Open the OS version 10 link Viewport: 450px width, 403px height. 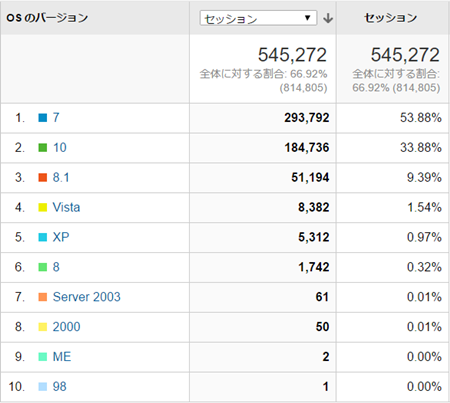pyautogui.click(x=60, y=147)
